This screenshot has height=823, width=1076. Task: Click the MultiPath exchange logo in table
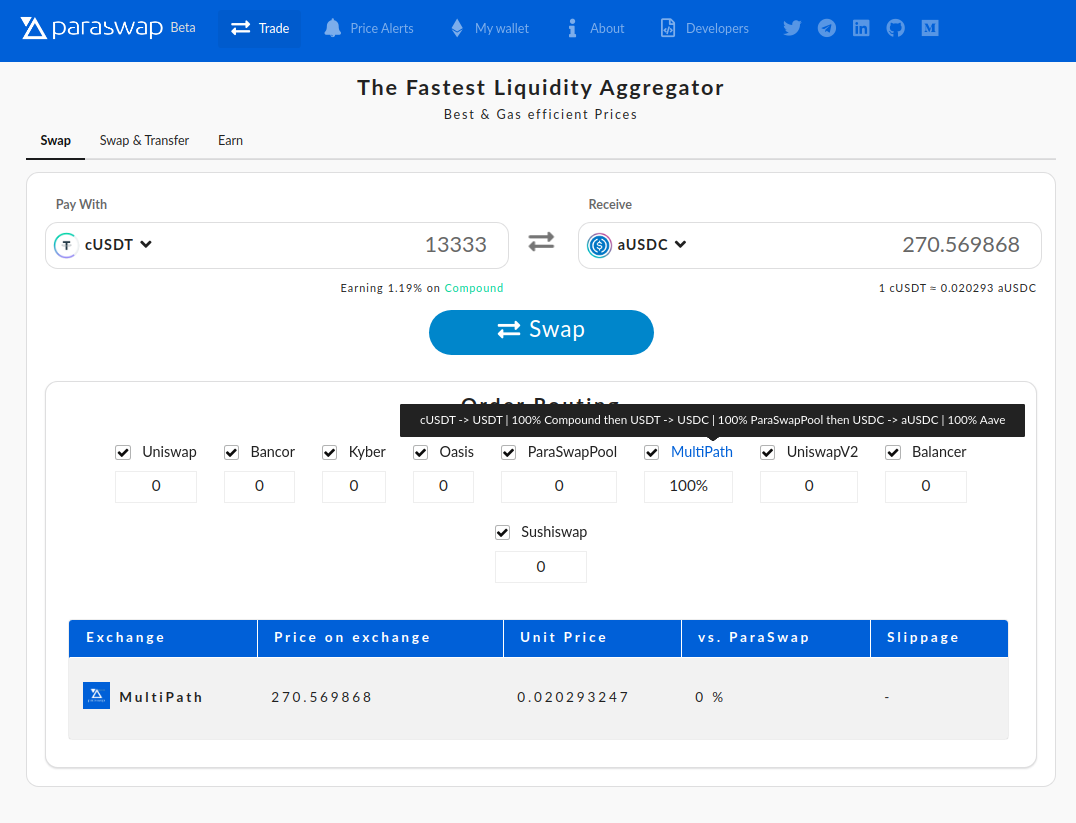point(96,695)
